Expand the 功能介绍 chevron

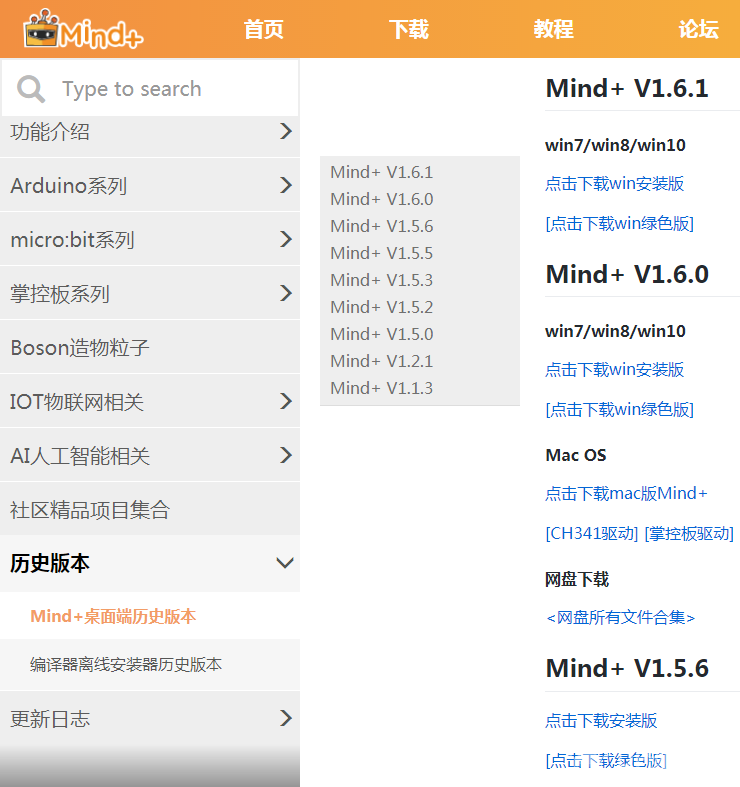click(286, 131)
